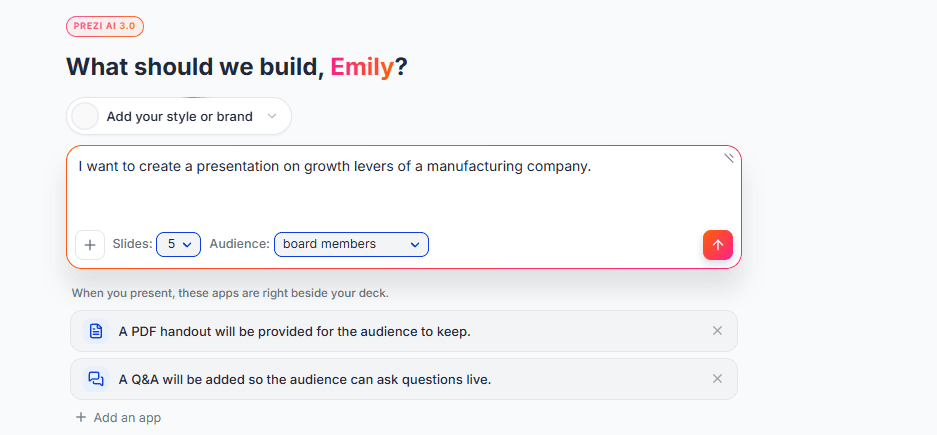Select the PDF handout app row
Viewport: 937px width, 435px height.
pos(404,331)
